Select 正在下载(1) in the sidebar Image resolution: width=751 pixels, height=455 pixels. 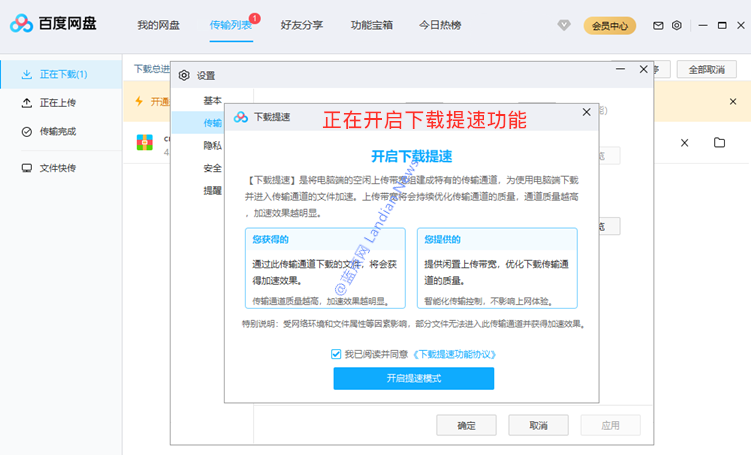61,74
